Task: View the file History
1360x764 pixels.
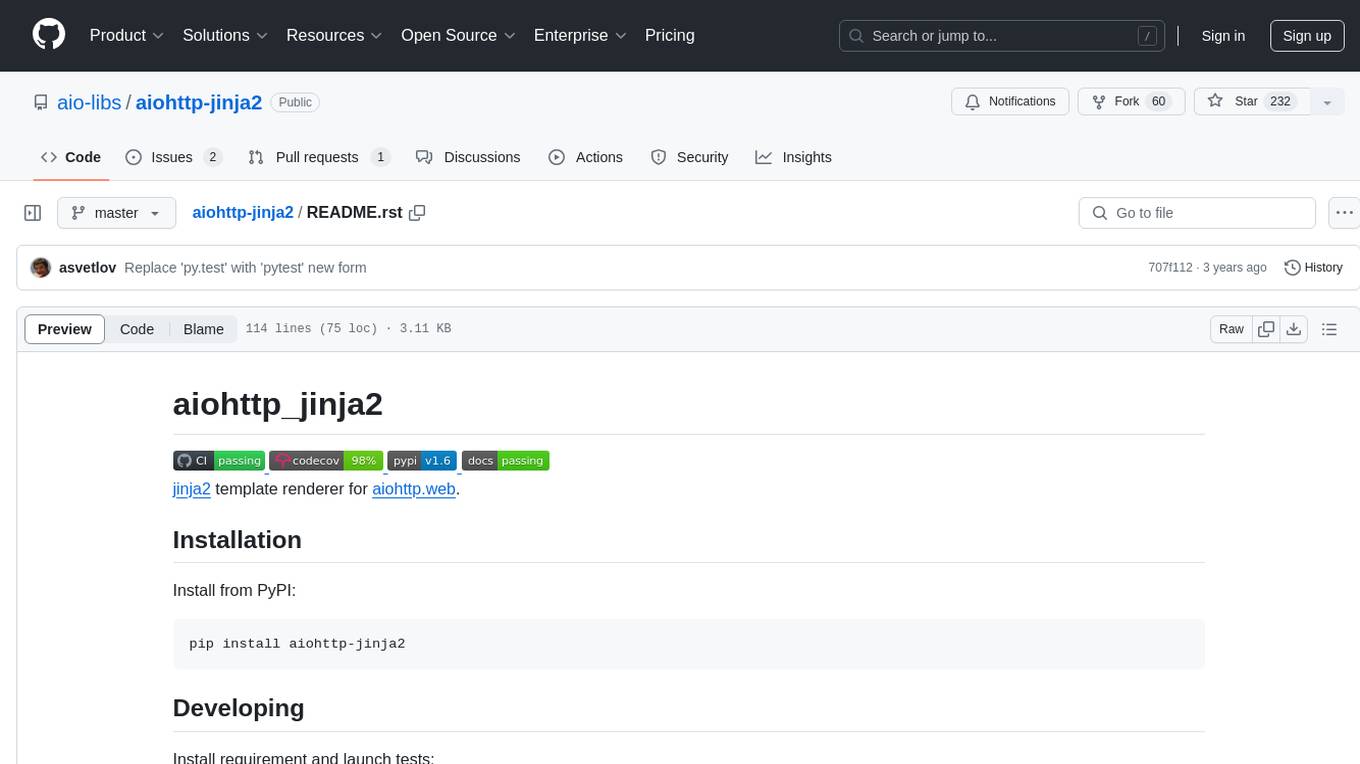Action: [x=1313, y=268]
